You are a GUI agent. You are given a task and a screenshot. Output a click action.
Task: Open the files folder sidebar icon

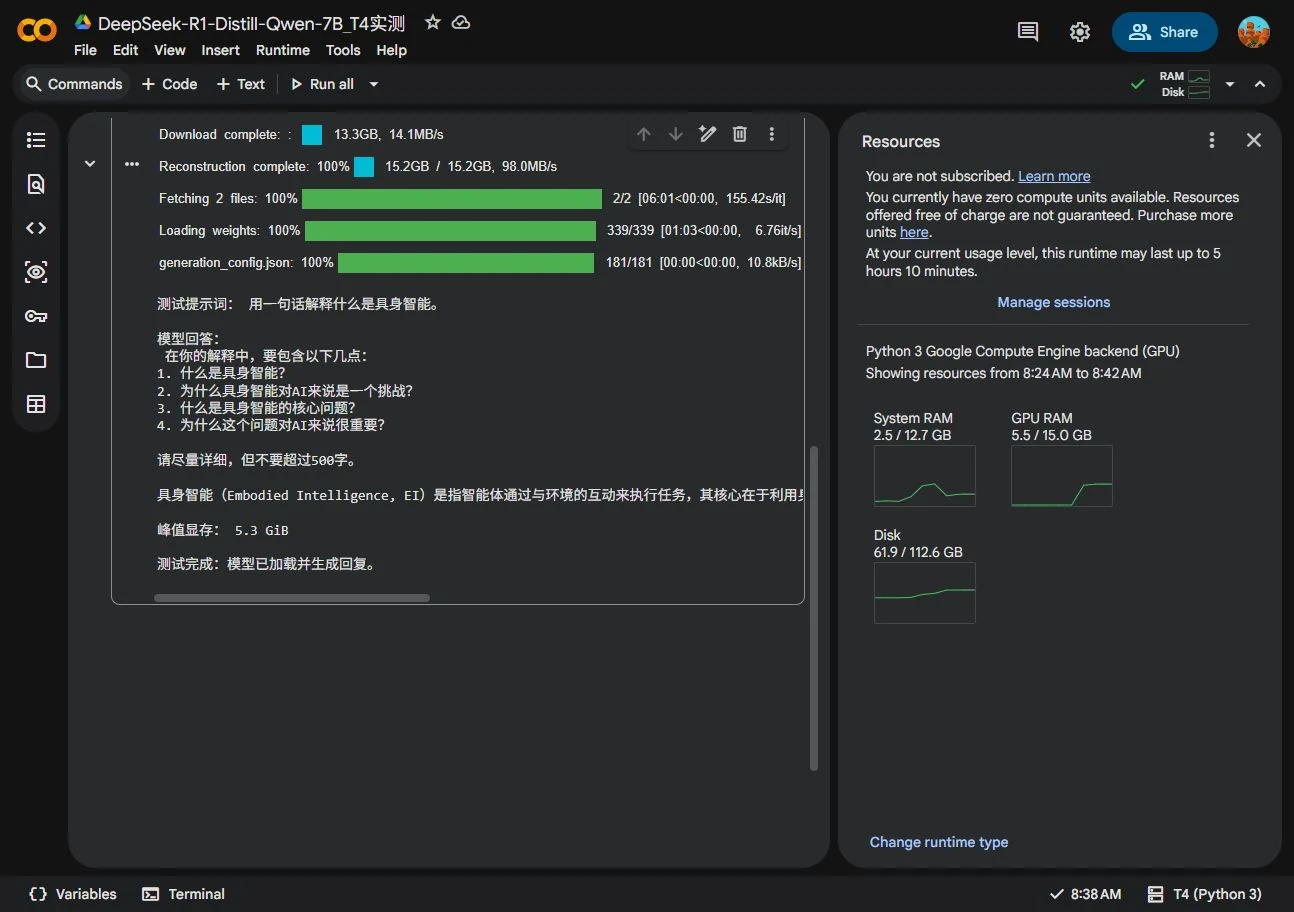click(36, 360)
